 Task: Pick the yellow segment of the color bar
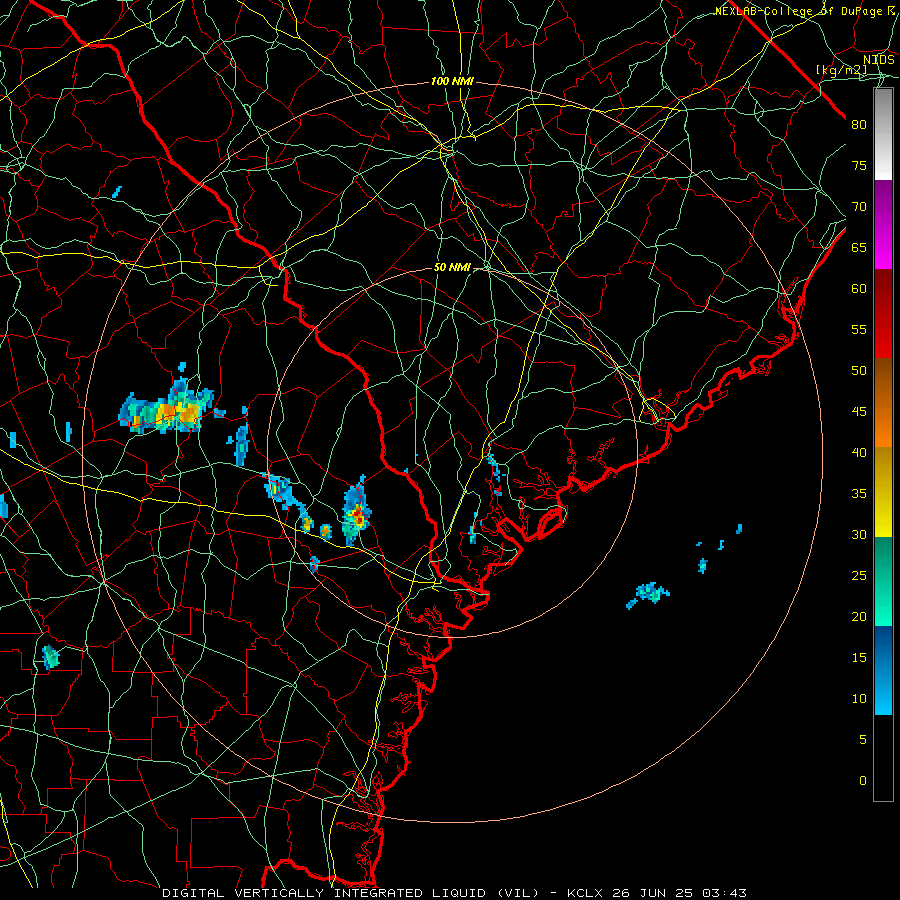point(883,492)
